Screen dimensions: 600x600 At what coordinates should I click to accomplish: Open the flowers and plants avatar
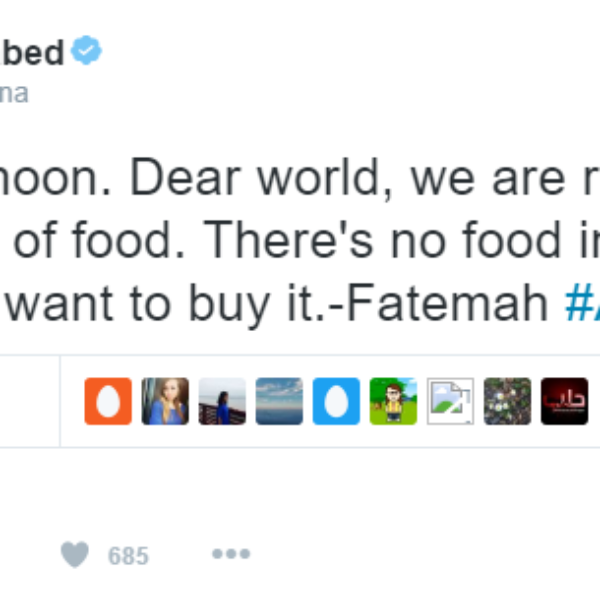click(507, 401)
